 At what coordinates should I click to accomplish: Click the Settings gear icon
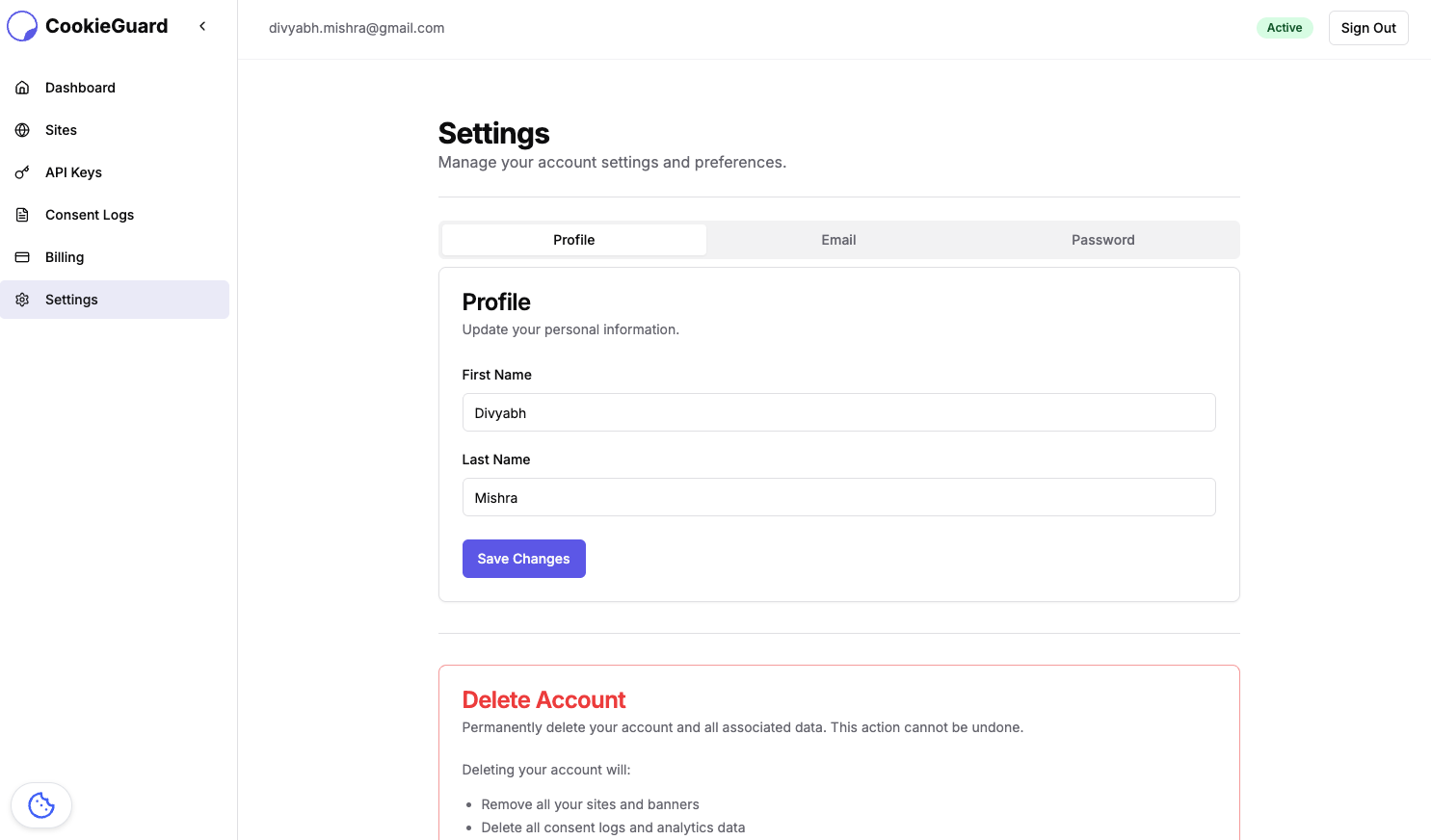pyautogui.click(x=22, y=299)
